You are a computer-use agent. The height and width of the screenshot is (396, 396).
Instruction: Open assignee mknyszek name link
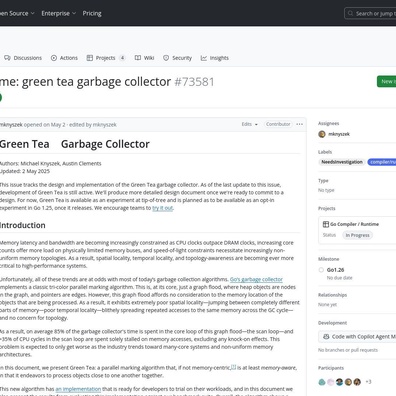[x=339, y=134]
